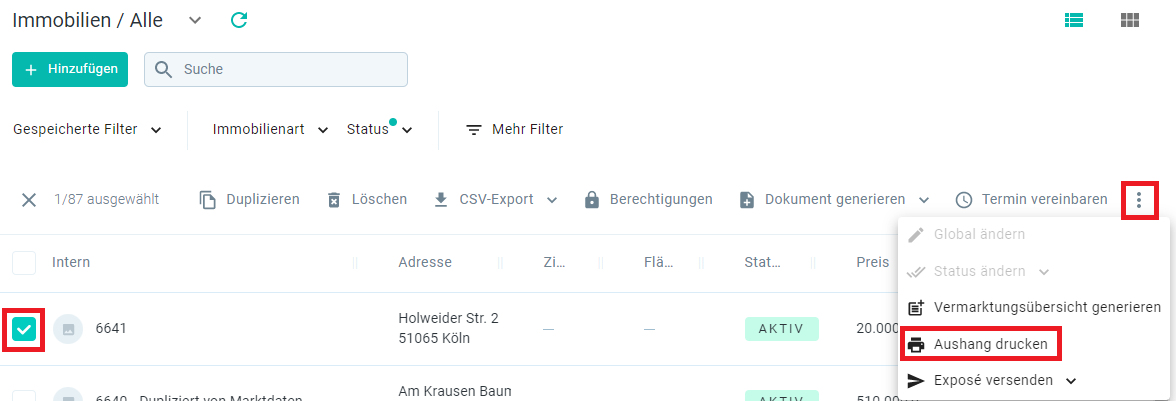The height and width of the screenshot is (401, 1176).
Task: Expand the CSV-Export options arrow
Action: click(552, 200)
